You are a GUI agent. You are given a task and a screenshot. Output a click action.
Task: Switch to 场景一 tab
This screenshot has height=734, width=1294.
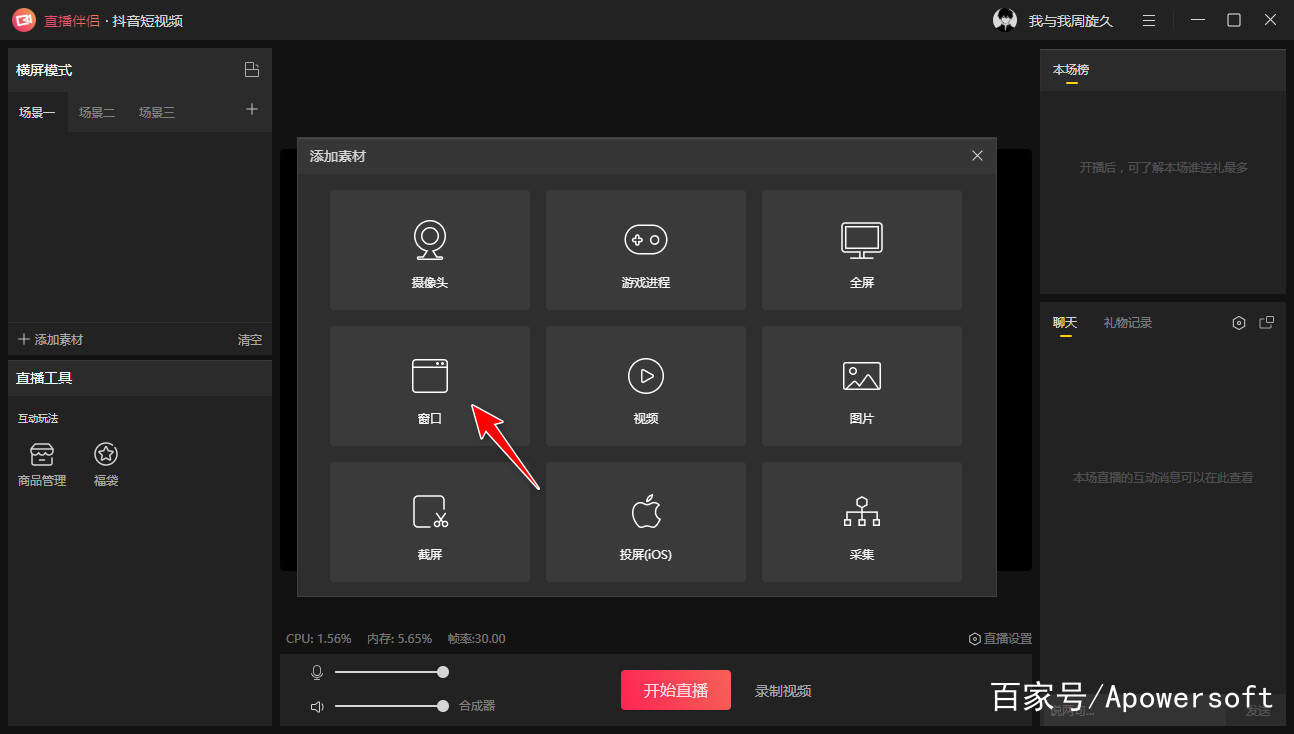(x=37, y=112)
